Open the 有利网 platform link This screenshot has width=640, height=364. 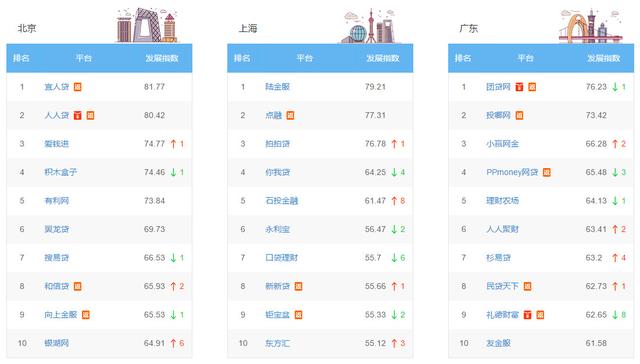(57, 201)
